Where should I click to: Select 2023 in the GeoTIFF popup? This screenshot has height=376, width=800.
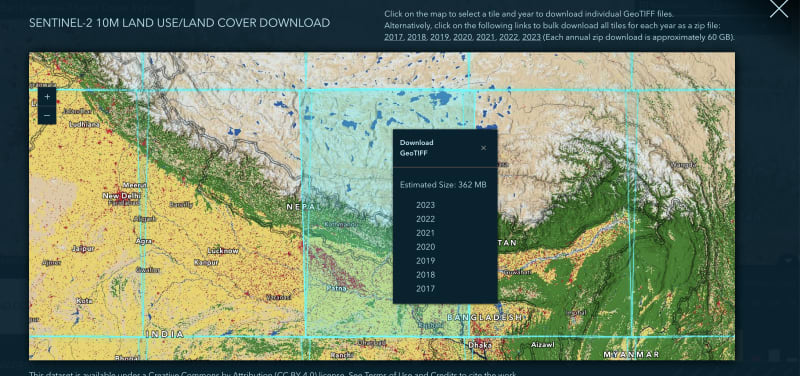coord(426,205)
